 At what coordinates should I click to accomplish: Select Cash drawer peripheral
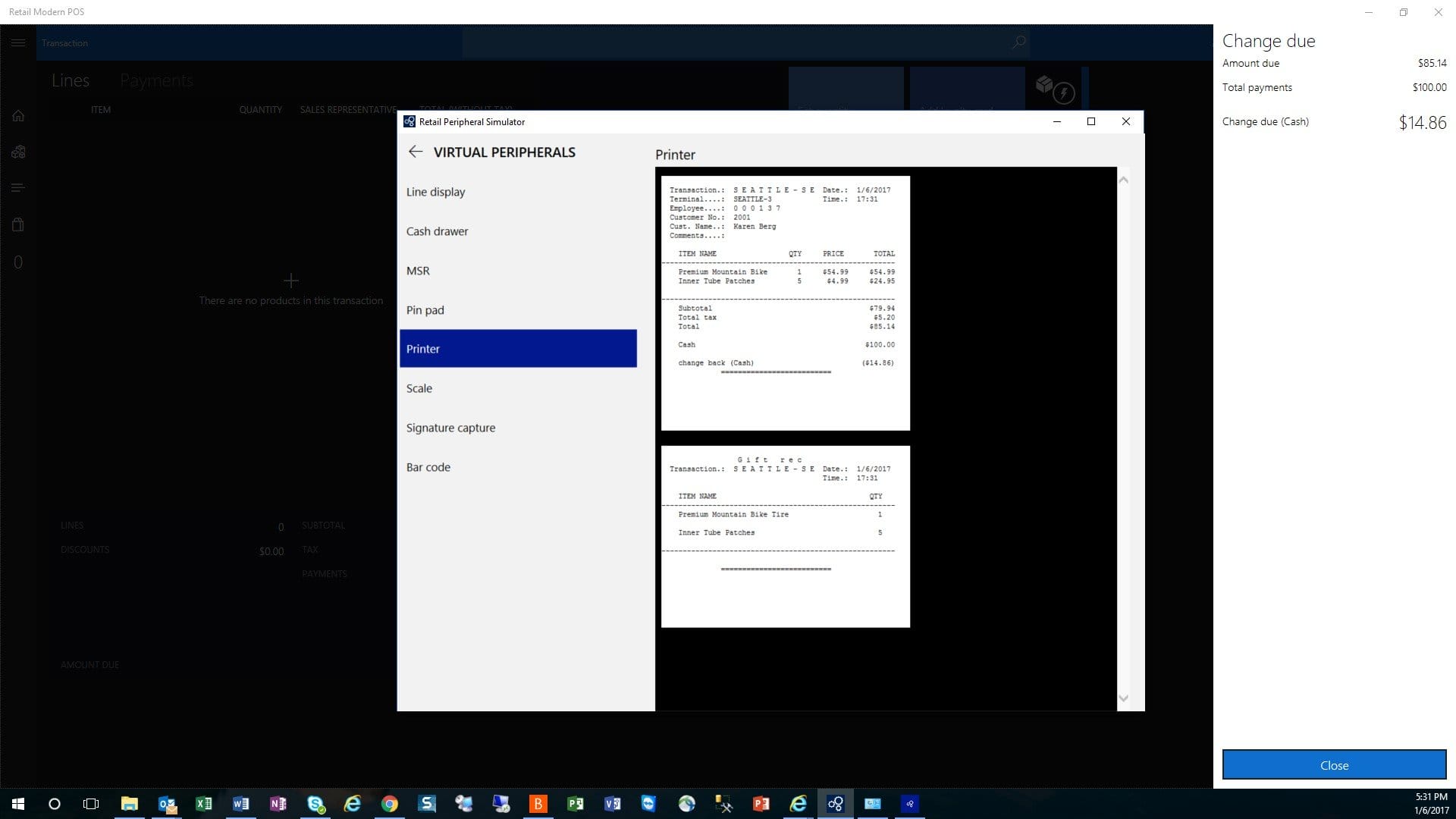tap(438, 231)
